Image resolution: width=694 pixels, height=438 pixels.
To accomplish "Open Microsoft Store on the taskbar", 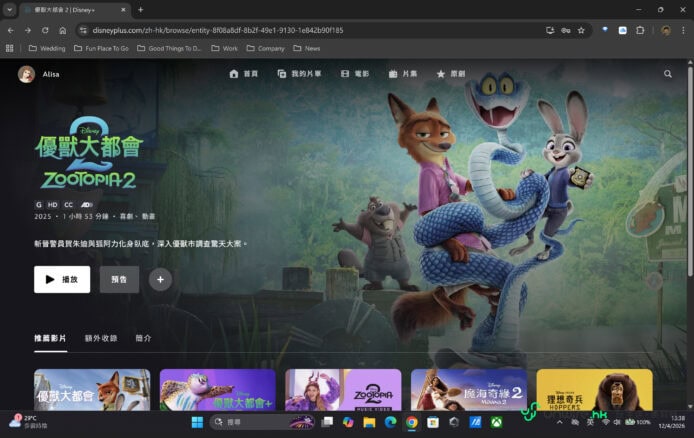I will (433, 423).
